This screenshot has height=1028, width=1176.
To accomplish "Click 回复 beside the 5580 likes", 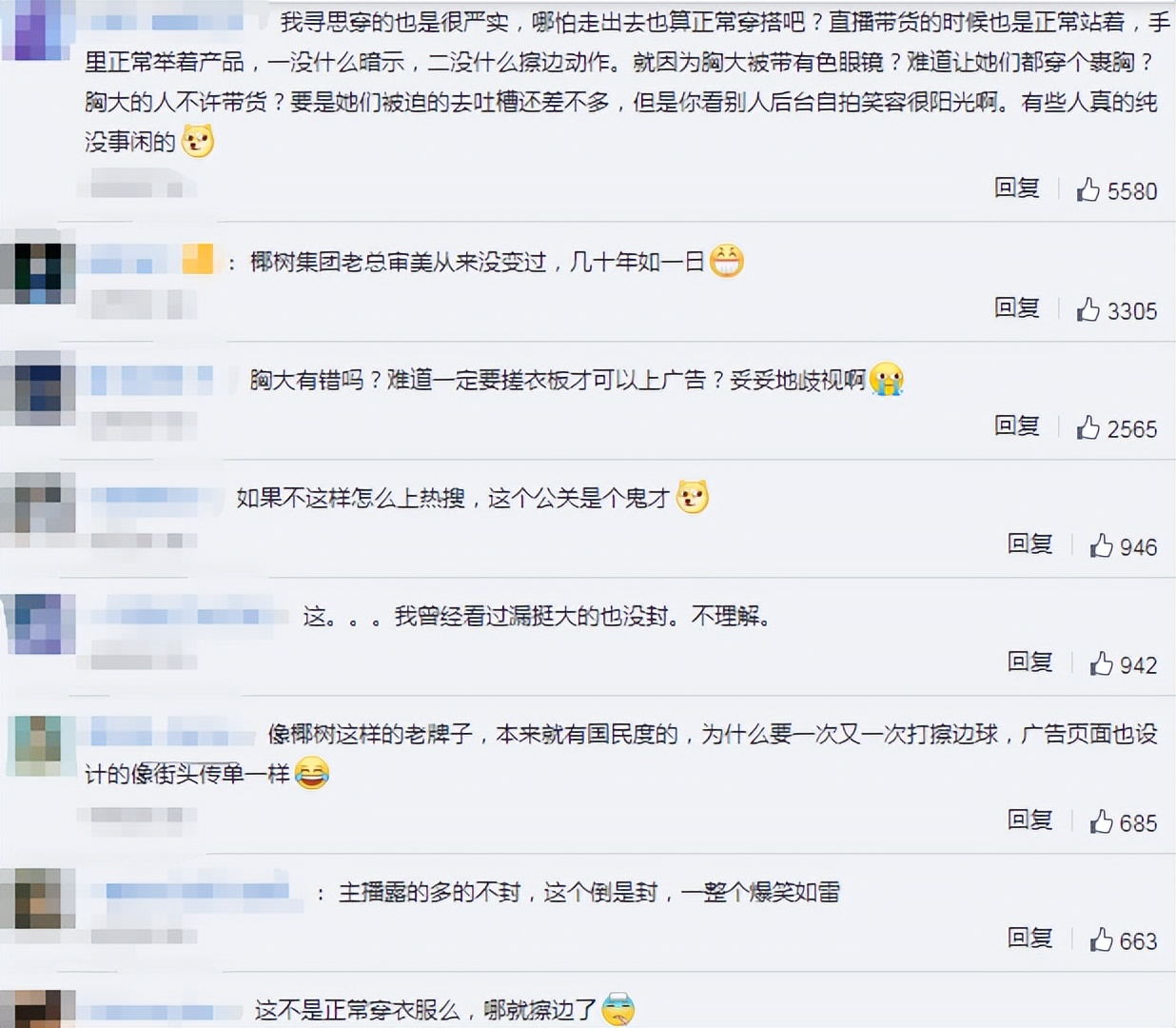I will click(x=1016, y=188).
